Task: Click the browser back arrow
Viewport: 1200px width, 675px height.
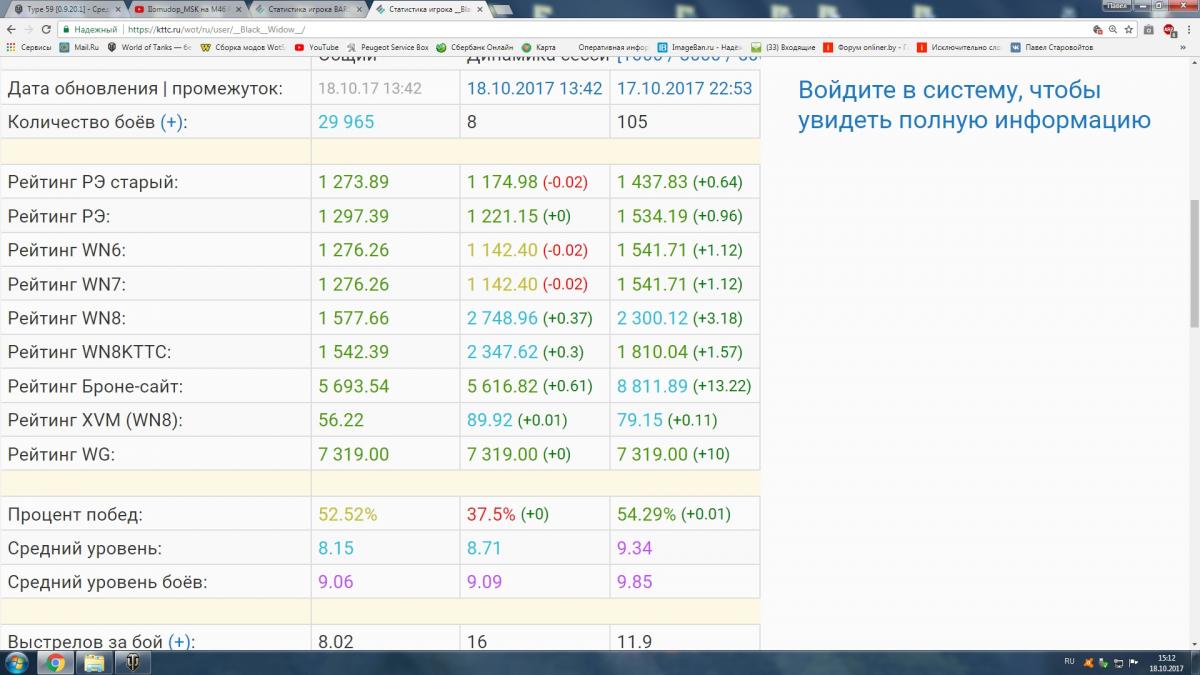Action: [x=10, y=30]
